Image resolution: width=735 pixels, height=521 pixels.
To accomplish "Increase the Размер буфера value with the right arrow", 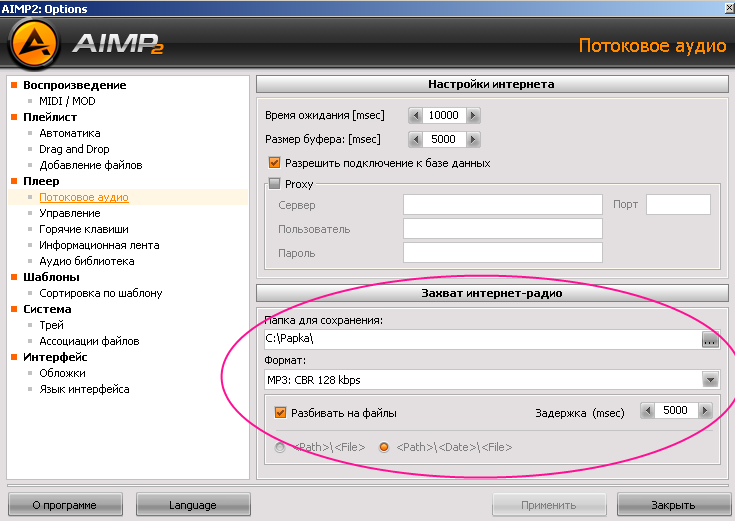I will (473, 139).
